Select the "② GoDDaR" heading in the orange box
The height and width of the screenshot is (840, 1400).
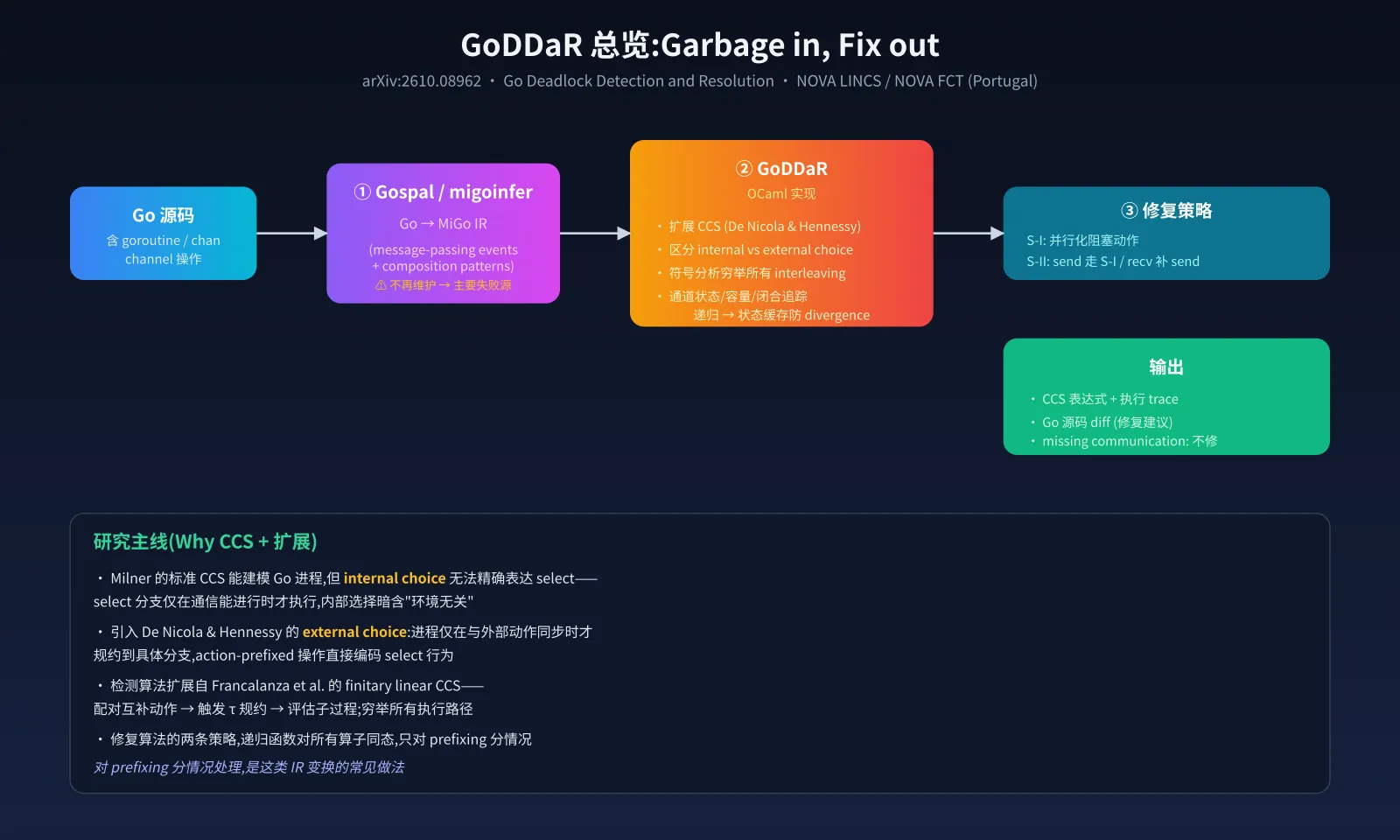[x=781, y=168]
